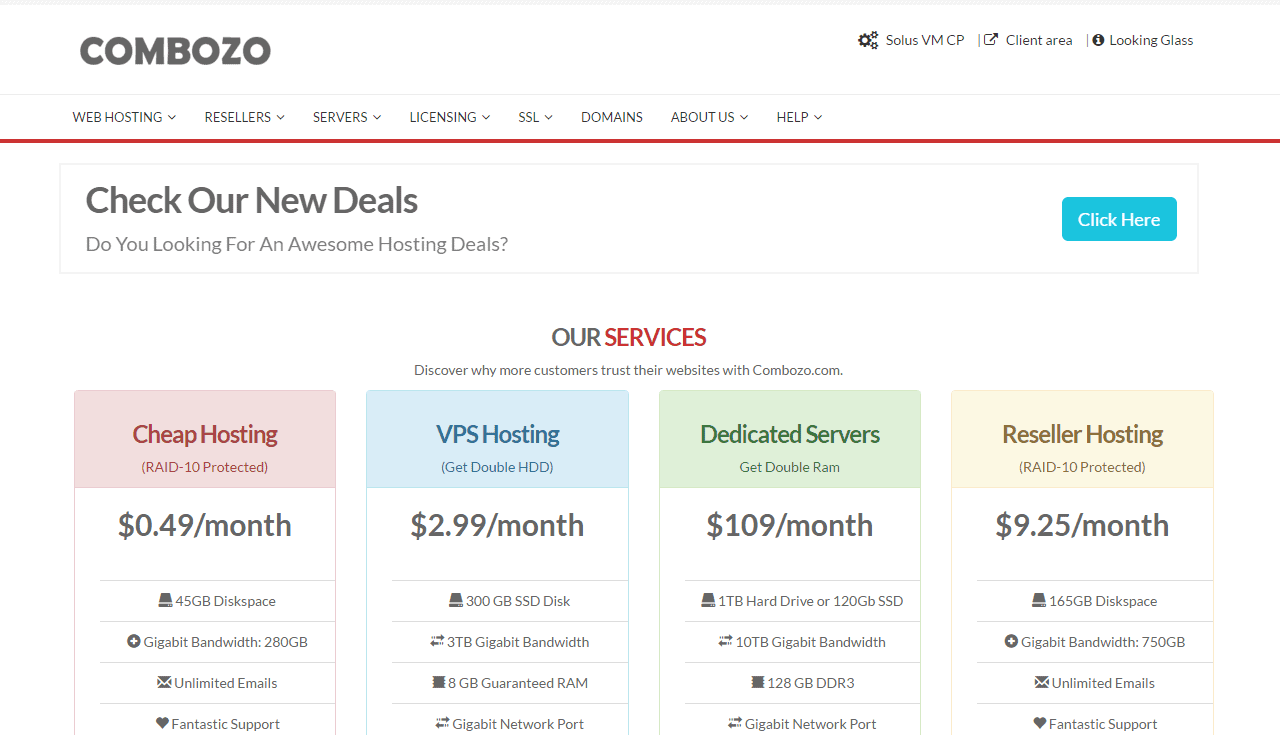Open the Cheap Hosting heading link
This screenshot has width=1280, height=735.
tap(205, 434)
